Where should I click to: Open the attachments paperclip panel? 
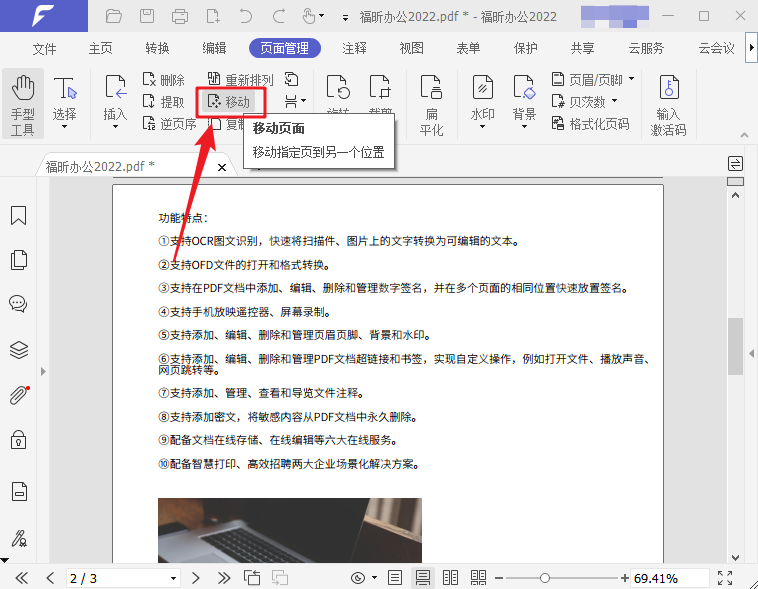18,395
